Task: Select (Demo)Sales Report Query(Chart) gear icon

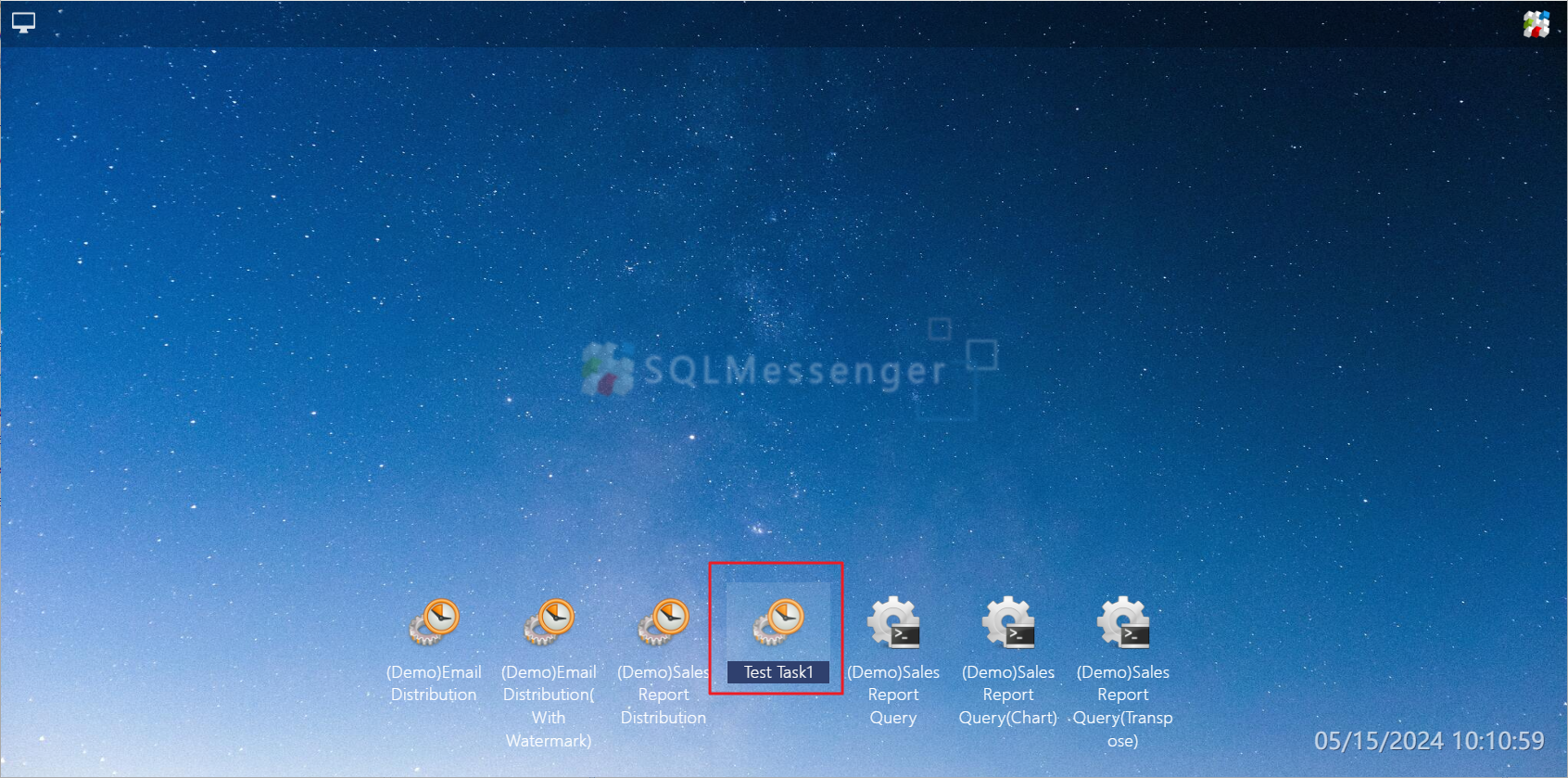Action: click(1008, 621)
